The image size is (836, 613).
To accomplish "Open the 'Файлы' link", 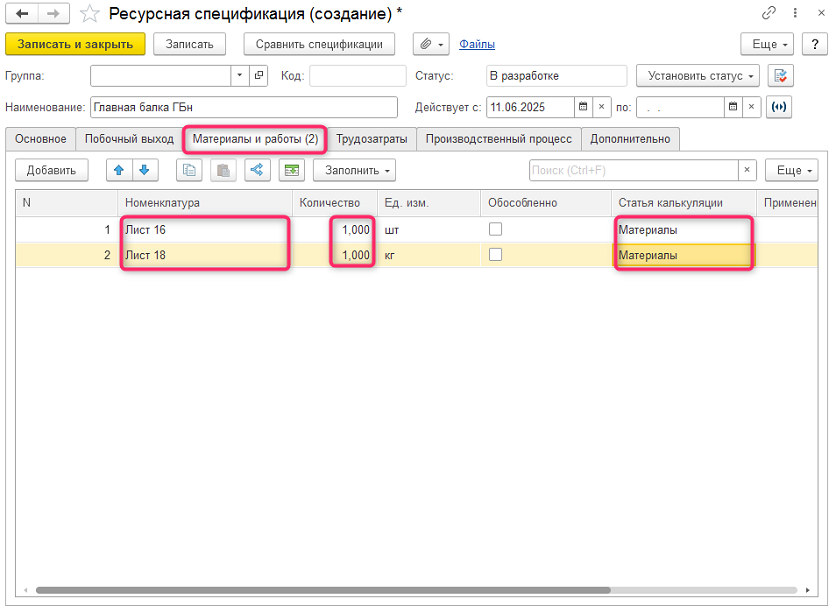I will click(x=477, y=44).
